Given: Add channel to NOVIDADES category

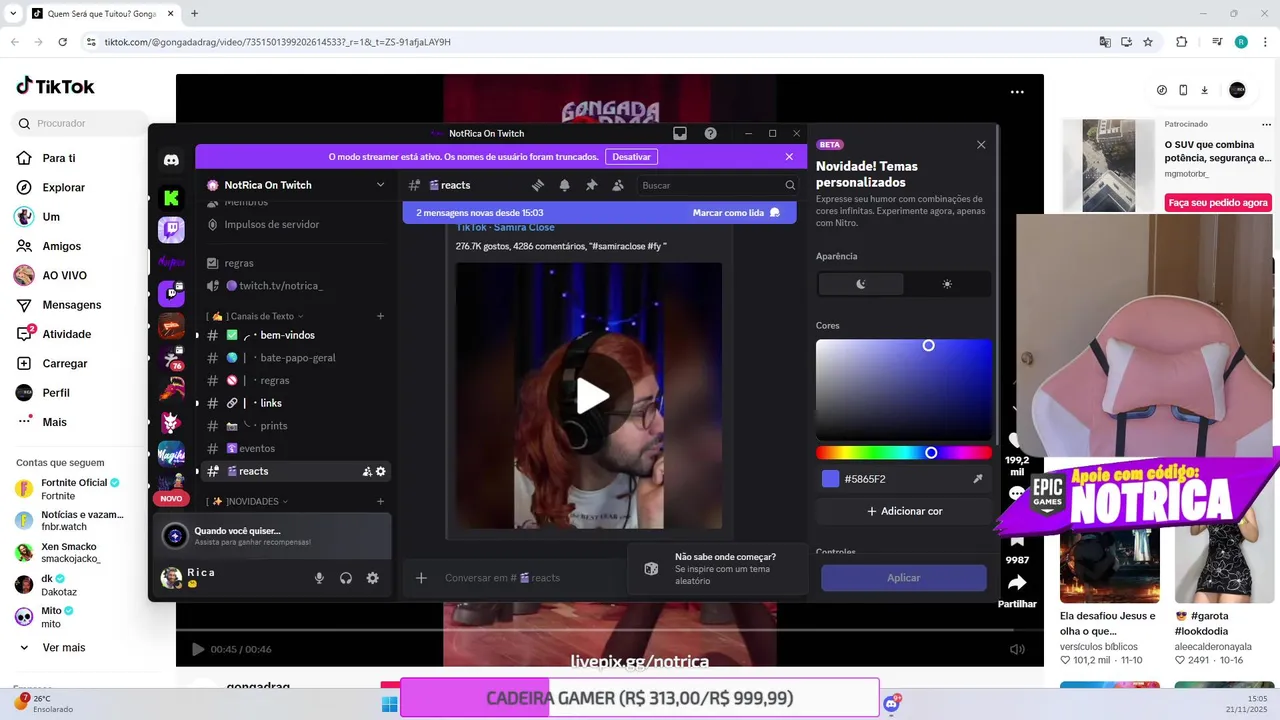Looking at the screenshot, I should pos(380,501).
